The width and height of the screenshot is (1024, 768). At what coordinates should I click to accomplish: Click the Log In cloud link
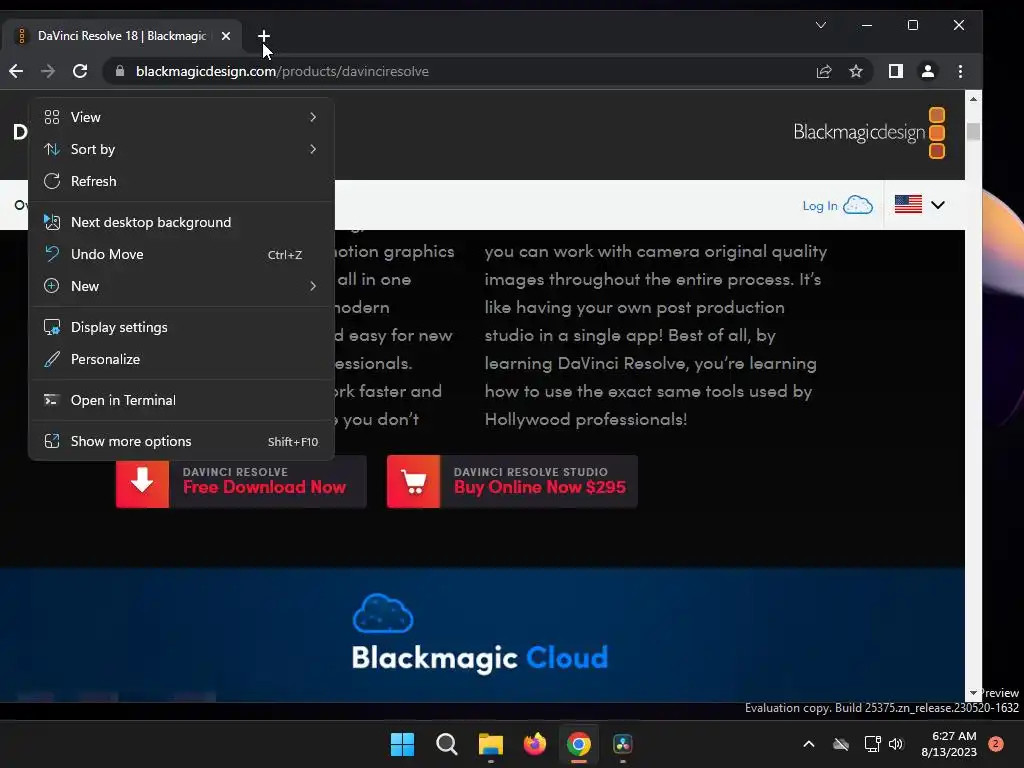tap(837, 205)
